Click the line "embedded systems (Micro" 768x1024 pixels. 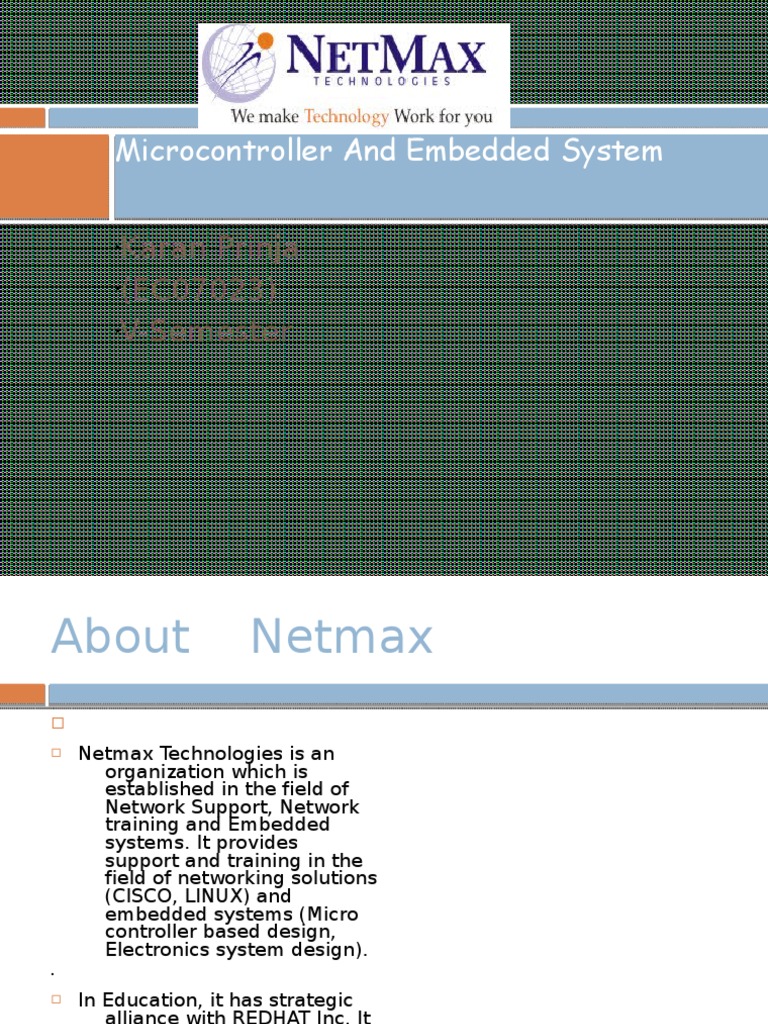(x=232, y=914)
